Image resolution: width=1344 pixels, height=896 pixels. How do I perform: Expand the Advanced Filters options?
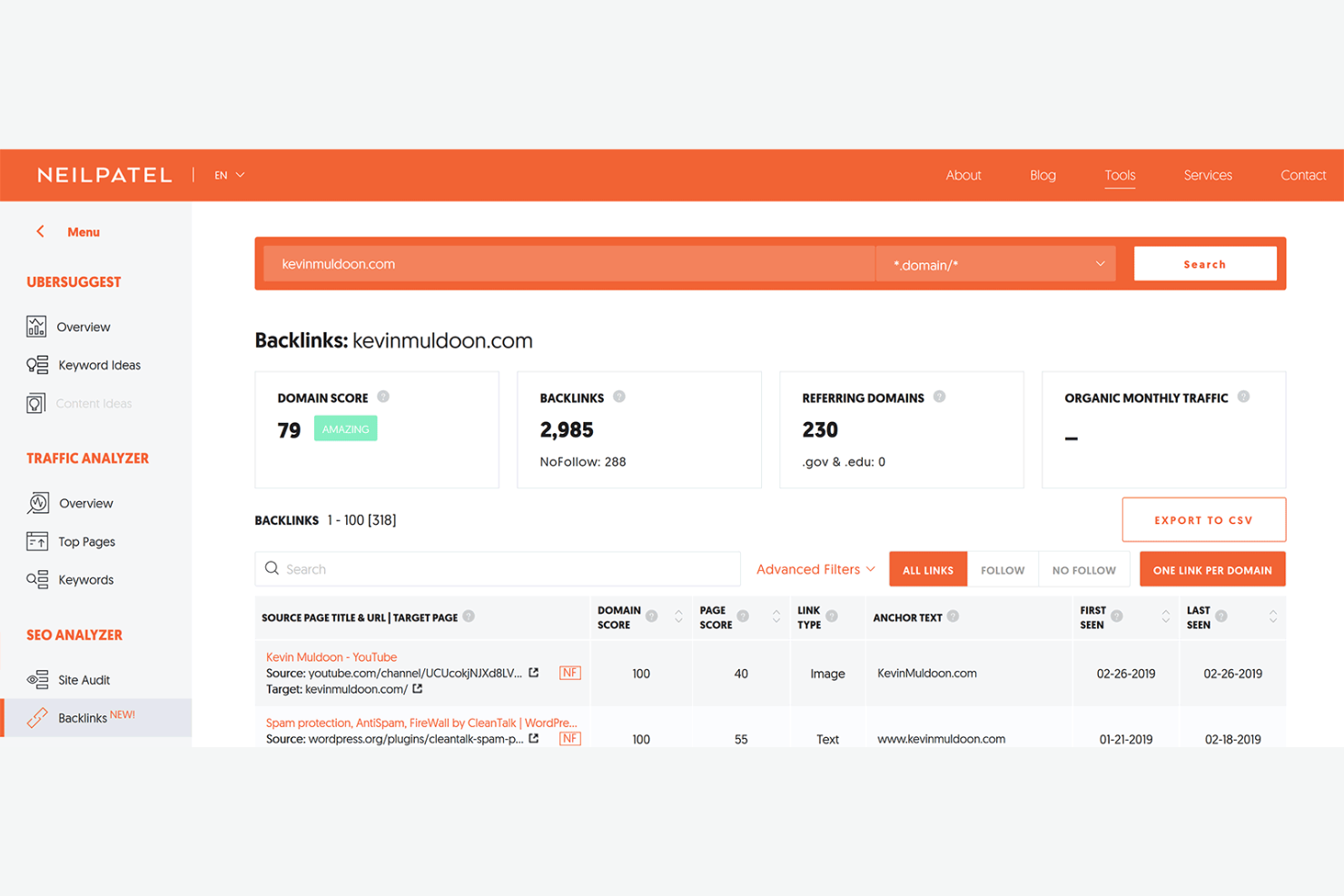click(815, 568)
